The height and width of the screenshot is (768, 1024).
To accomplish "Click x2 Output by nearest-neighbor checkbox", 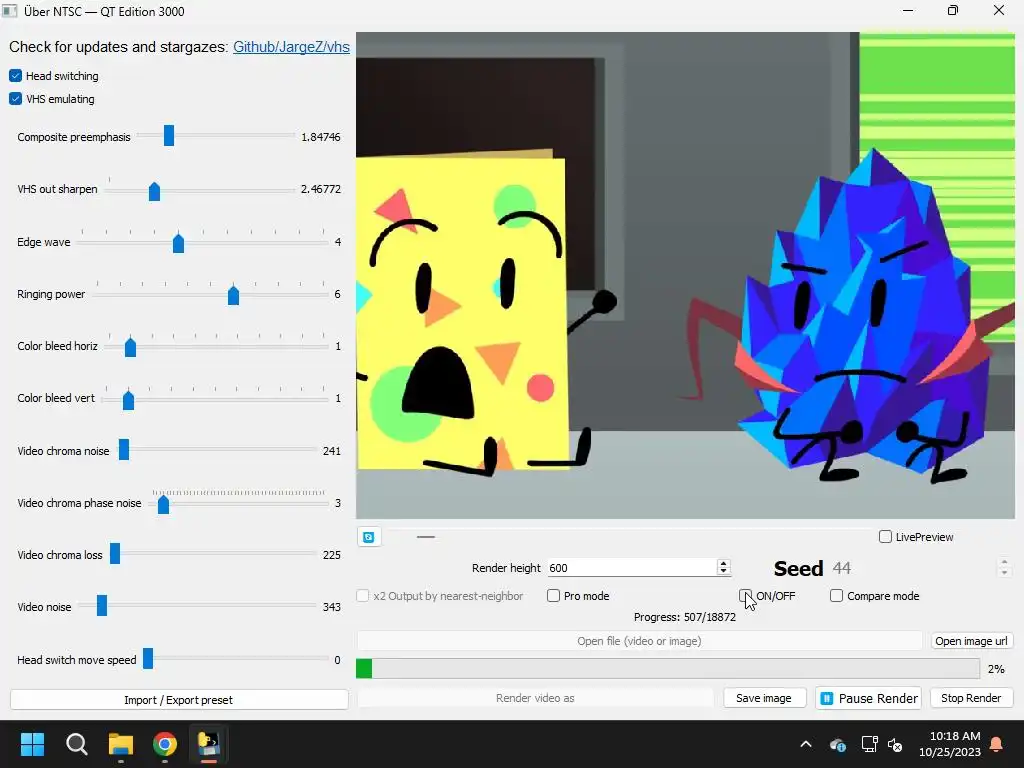I will click(362, 596).
